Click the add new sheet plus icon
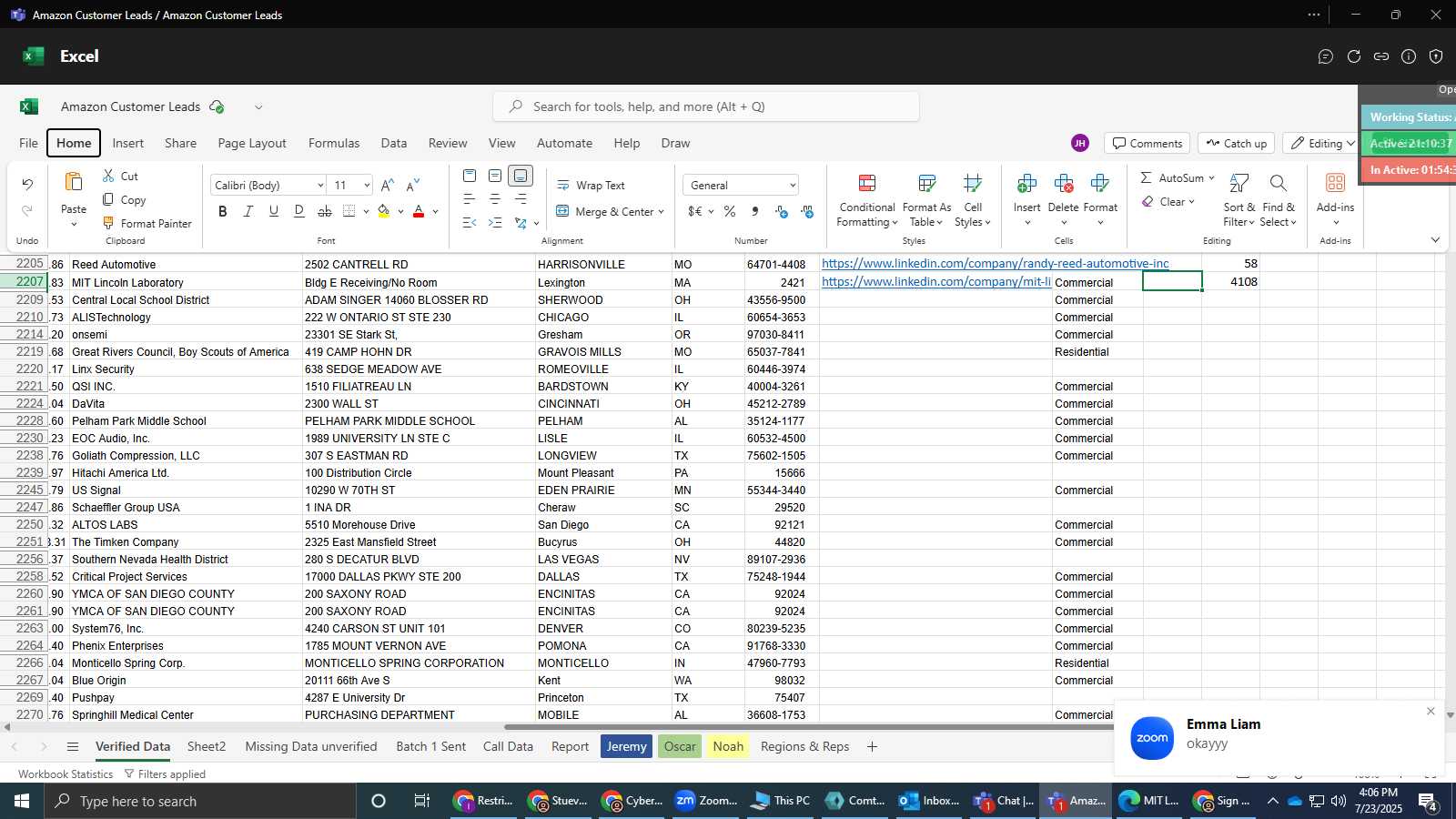Image resolution: width=1456 pixels, height=819 pixels. pyautogui.click(x=872, y=746)
